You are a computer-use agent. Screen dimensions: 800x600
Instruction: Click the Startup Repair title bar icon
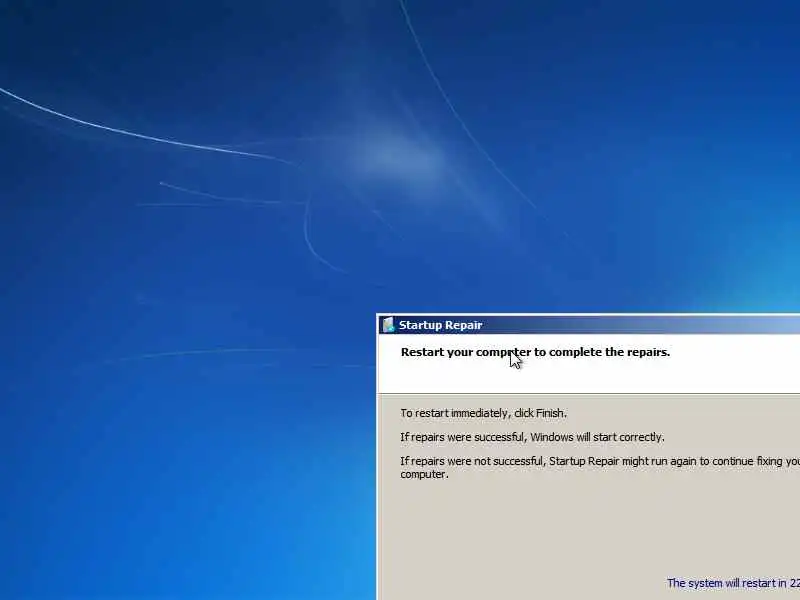[388, 325]
